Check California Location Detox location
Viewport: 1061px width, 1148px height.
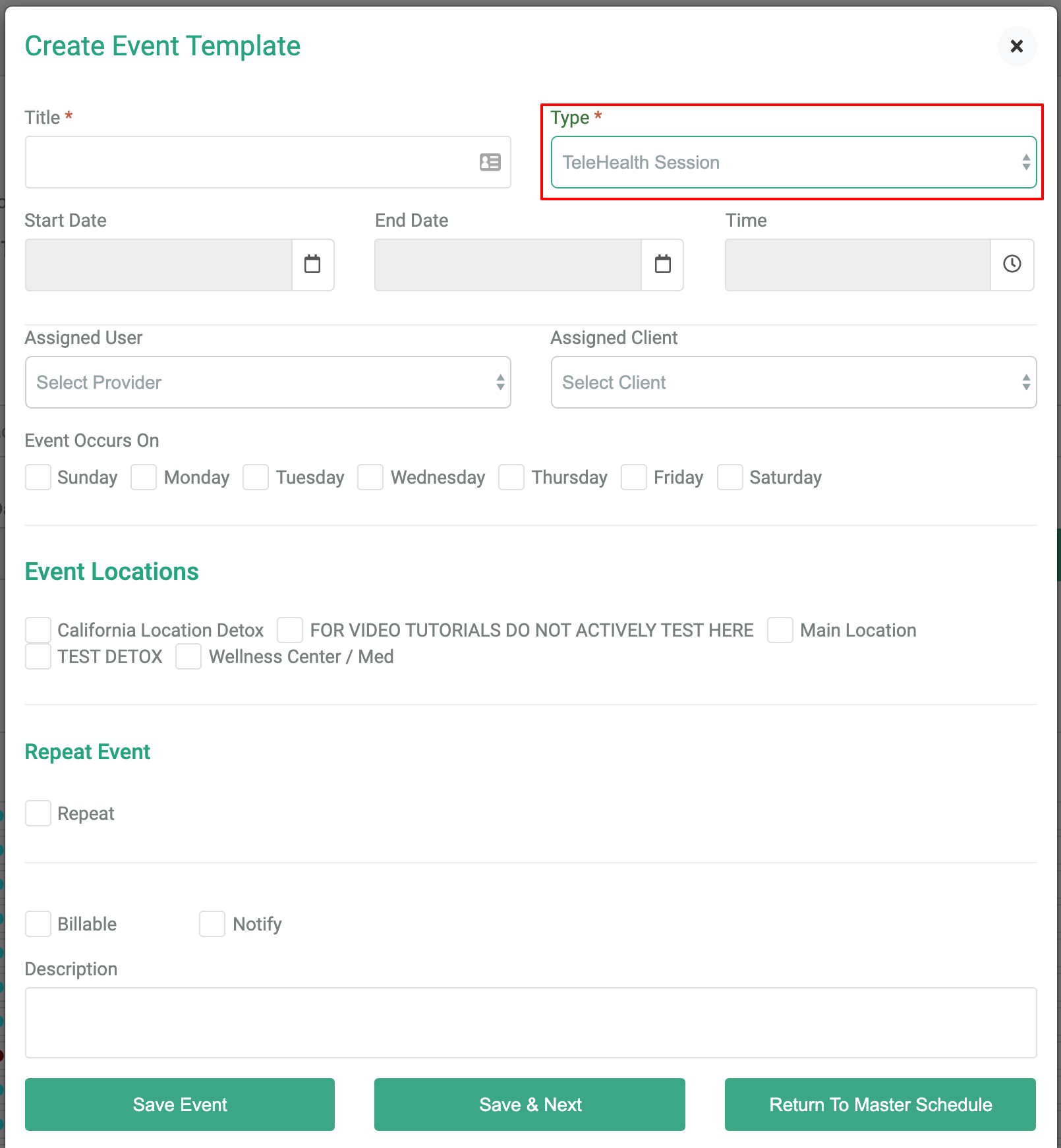[38, 630]
